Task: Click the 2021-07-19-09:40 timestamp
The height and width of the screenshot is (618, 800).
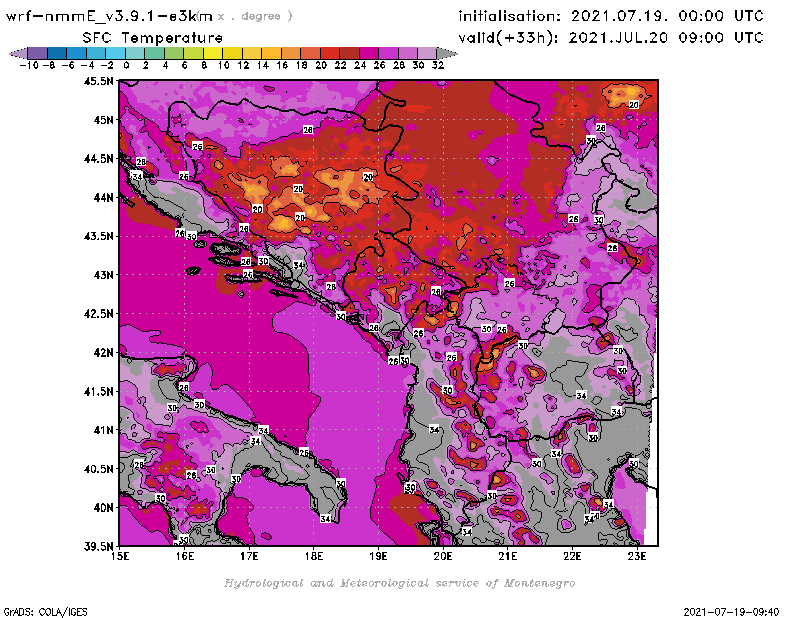Action: (x=731, y=612)
